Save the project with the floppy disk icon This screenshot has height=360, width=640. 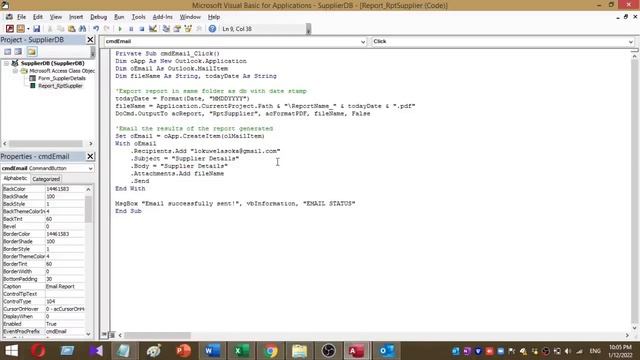click(36, 29)
